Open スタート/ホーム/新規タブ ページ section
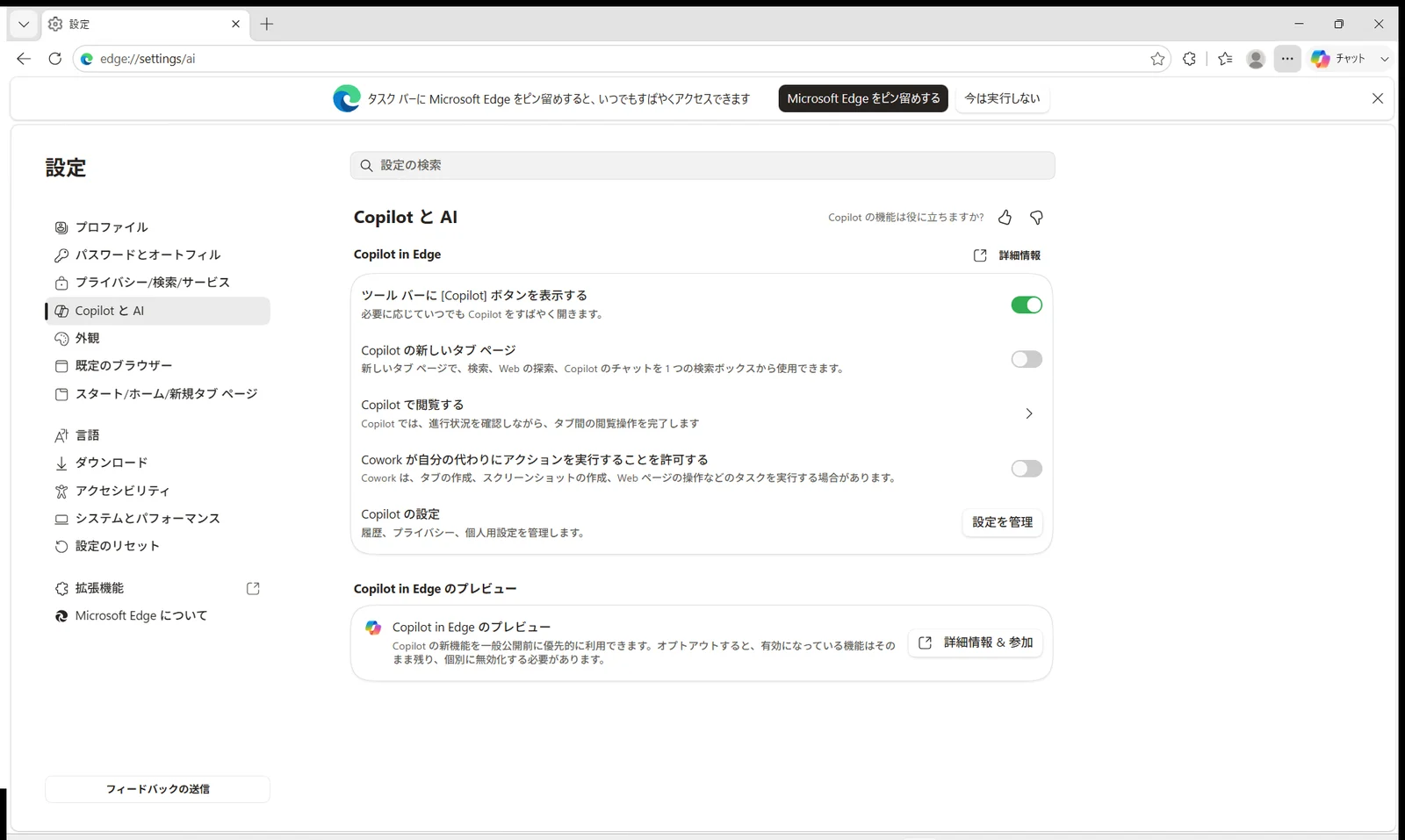Screen dimensions: 1405x840 click(158, 394)
